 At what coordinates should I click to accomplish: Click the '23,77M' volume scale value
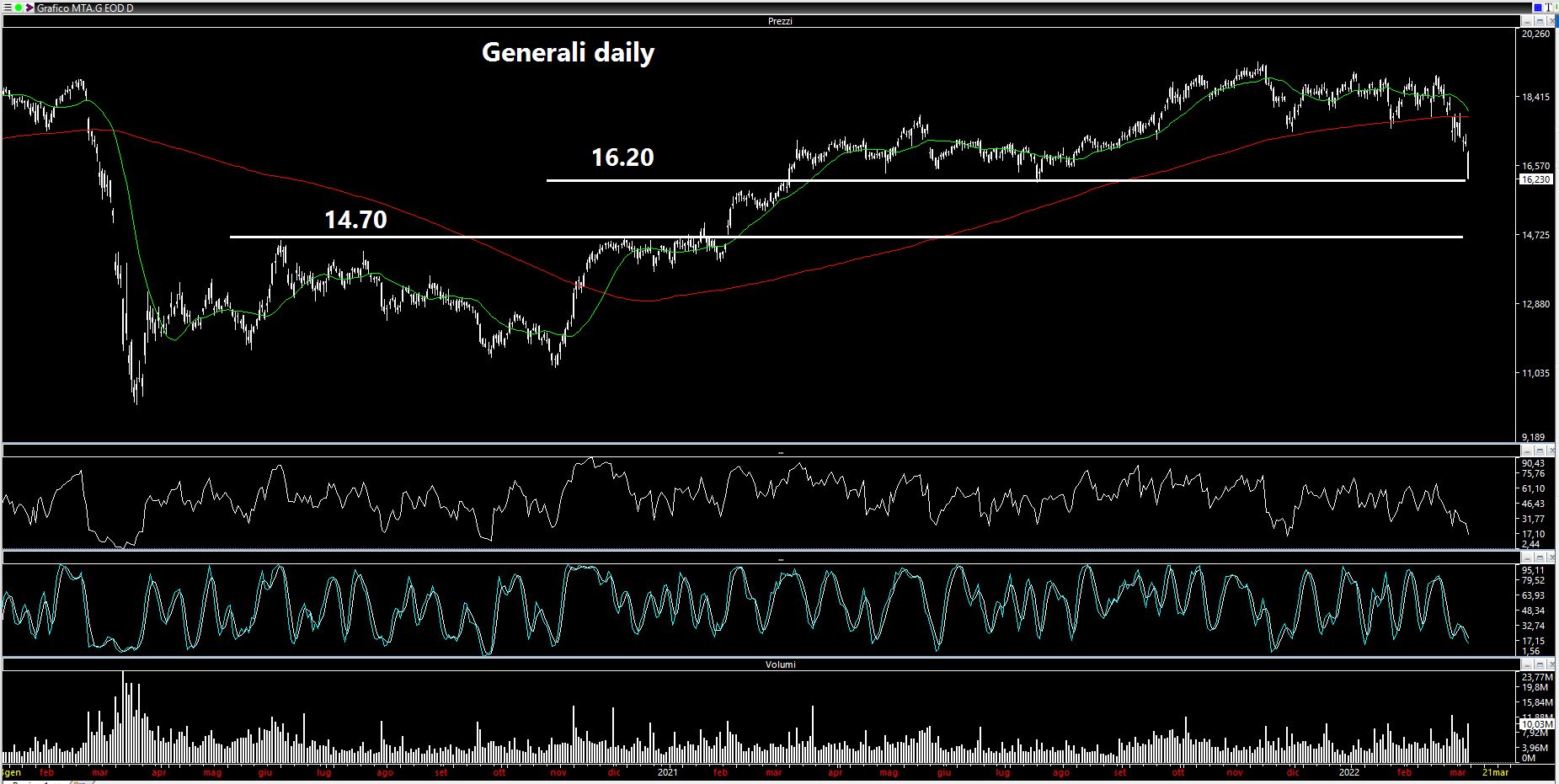point(1535,677)
